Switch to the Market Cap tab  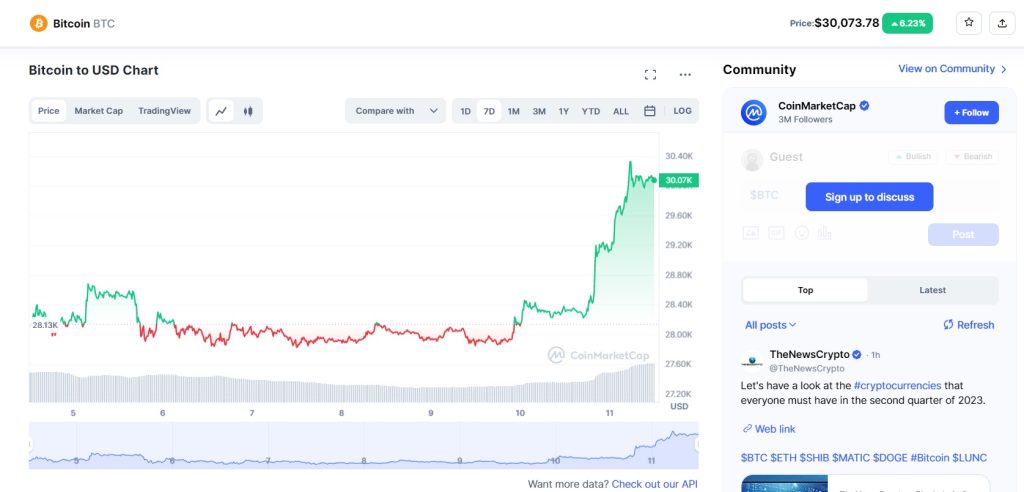tap(99, 111)
